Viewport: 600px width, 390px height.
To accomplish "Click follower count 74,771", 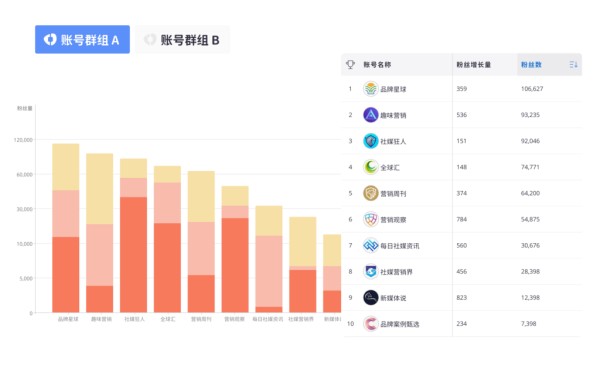I will point(530,167).
